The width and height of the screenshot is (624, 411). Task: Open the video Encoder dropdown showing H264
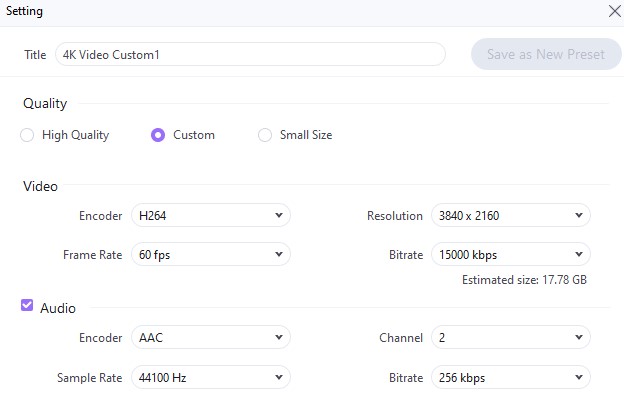tap(210, 215)
